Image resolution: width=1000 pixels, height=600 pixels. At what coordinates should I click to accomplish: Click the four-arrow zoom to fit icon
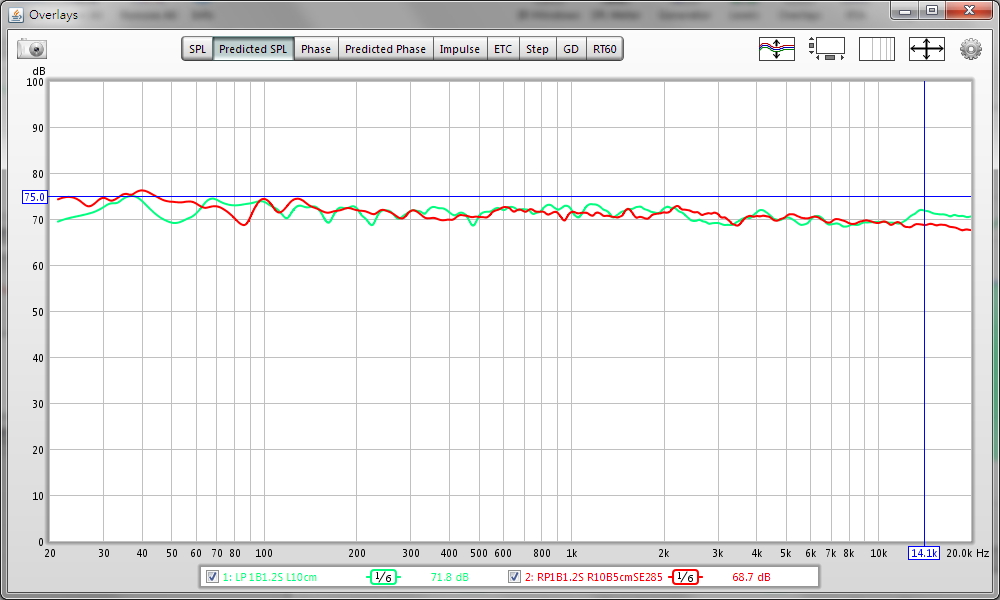point(926,49)
